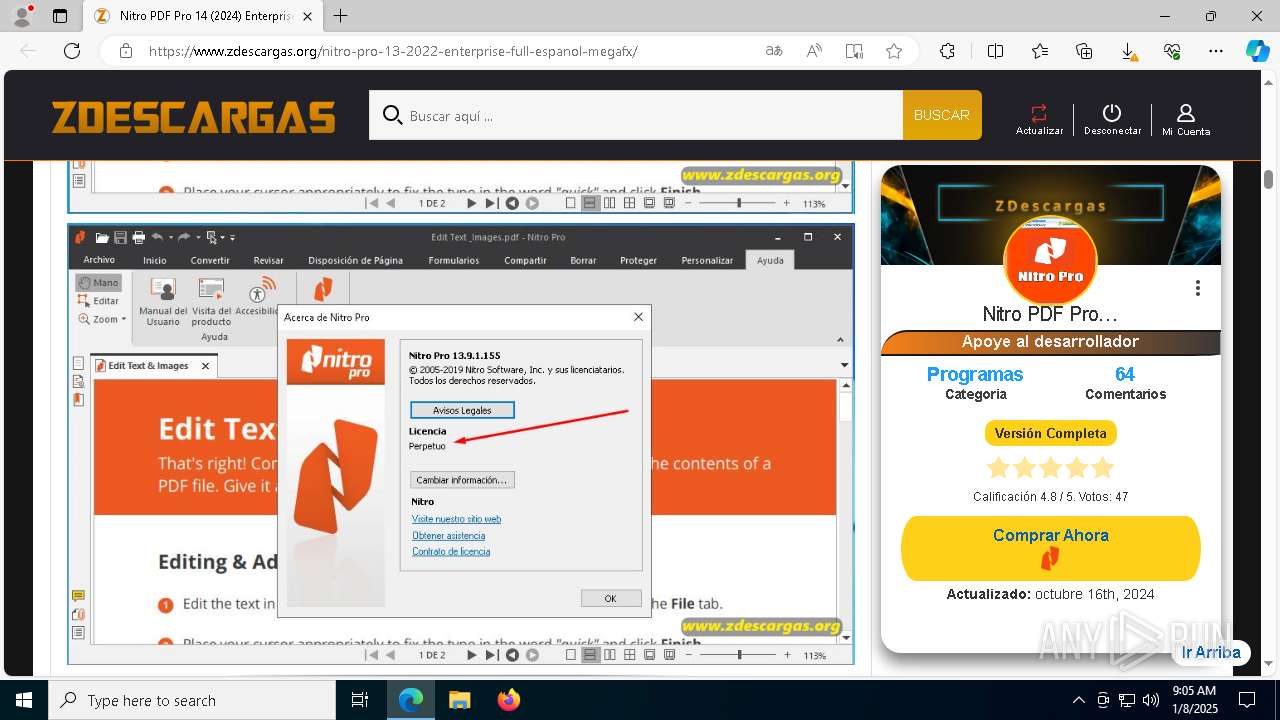Click the ZDESCARGAS site logo
Viewport: 1280px width, 720px height.
point(194,117)
